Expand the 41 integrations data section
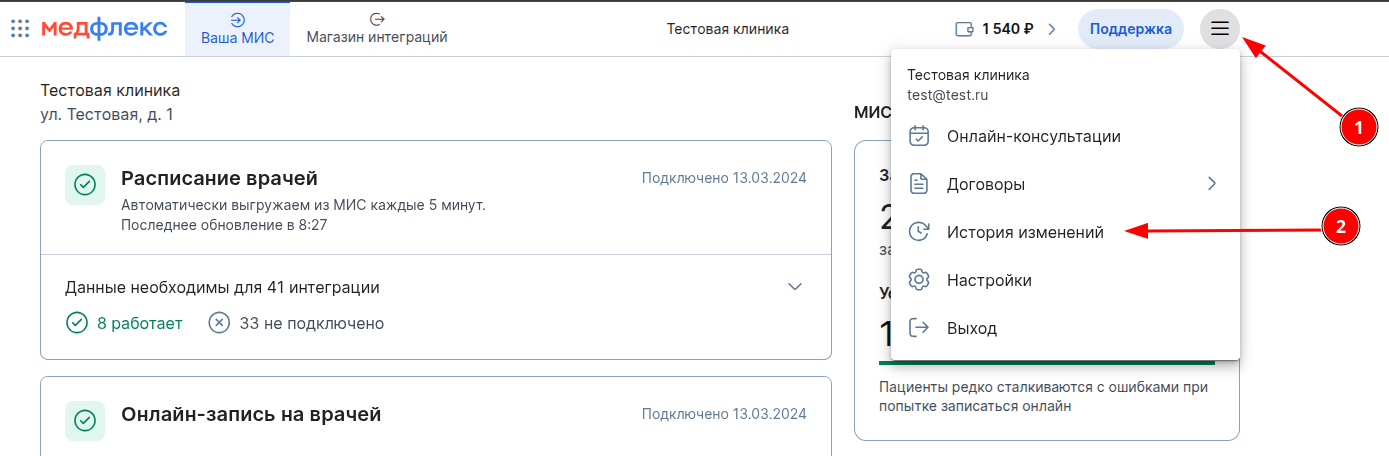This screenshot has height=456, width=1389. click(795, 287)
